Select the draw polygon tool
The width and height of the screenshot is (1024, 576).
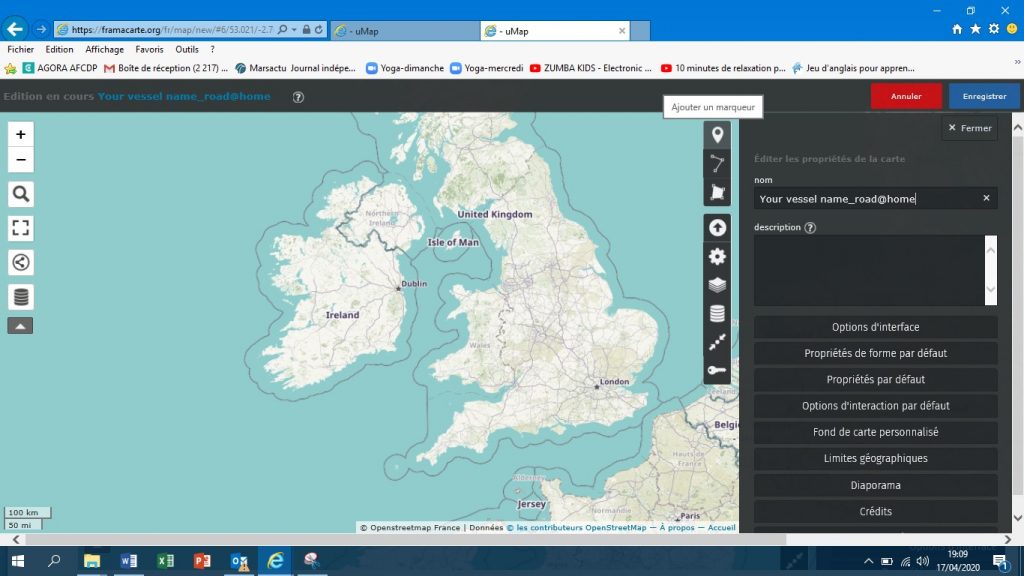click(x=717, y=192)
